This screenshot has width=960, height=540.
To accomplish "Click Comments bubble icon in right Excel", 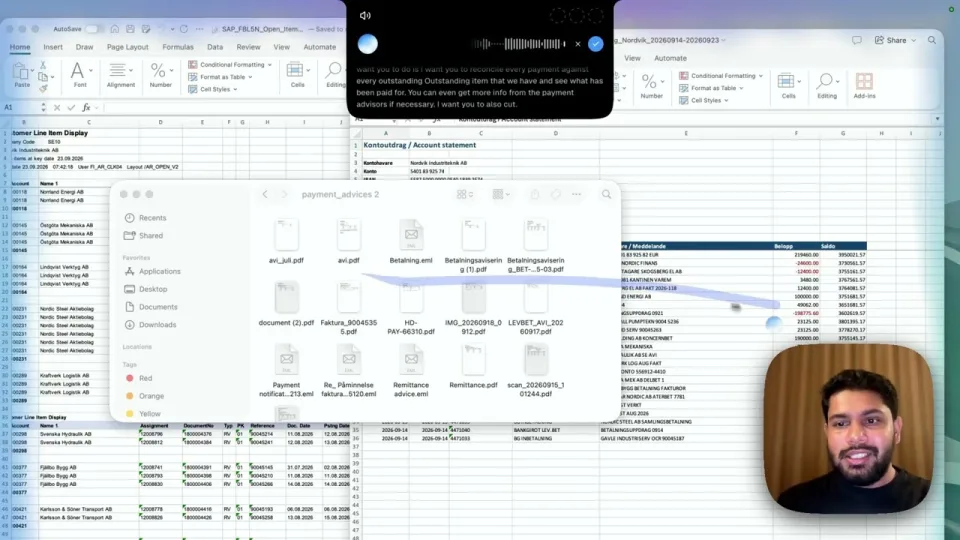I will tap(857, 40).
